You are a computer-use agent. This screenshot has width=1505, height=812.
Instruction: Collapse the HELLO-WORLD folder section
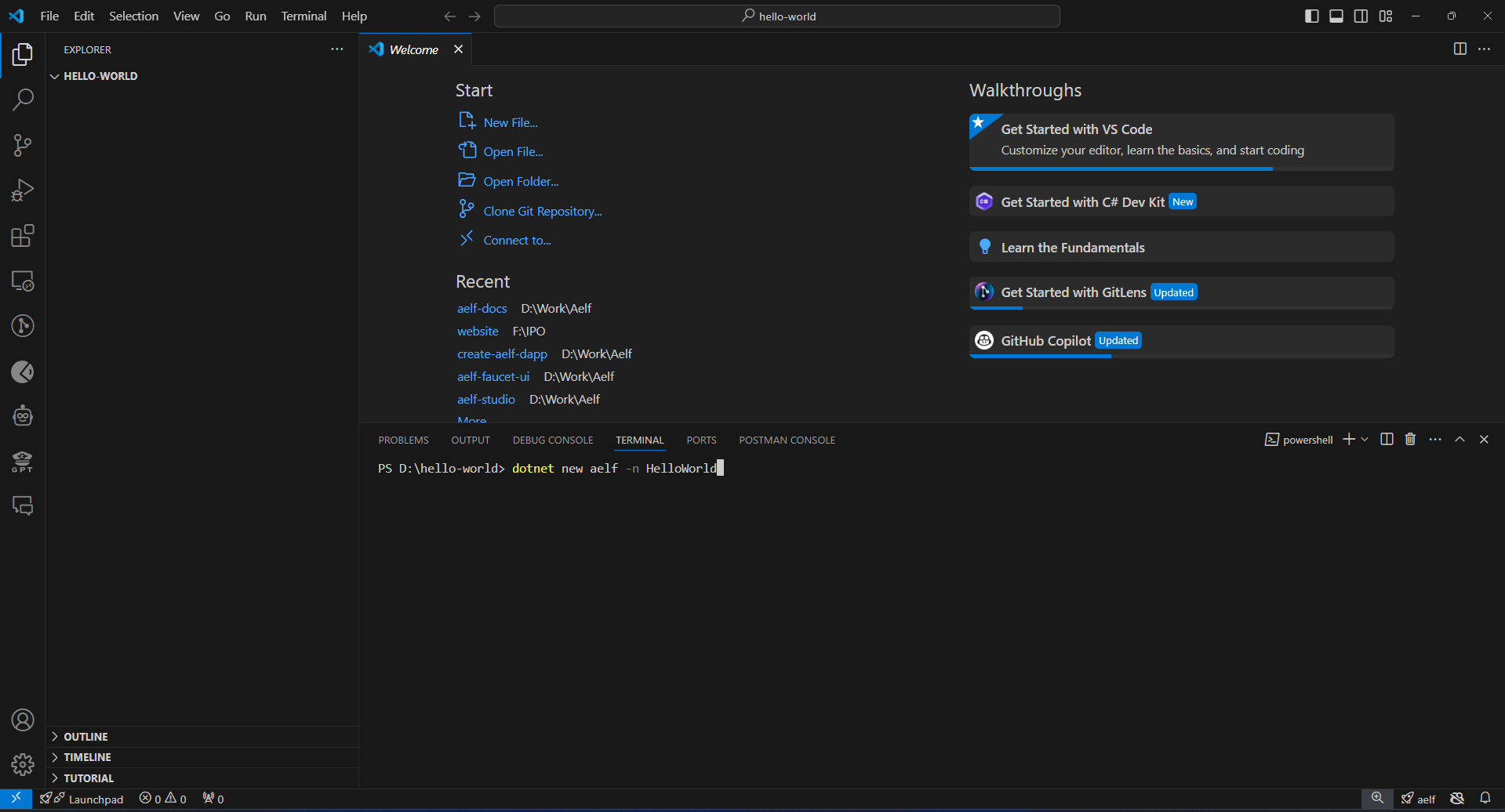tap(202, 76)
